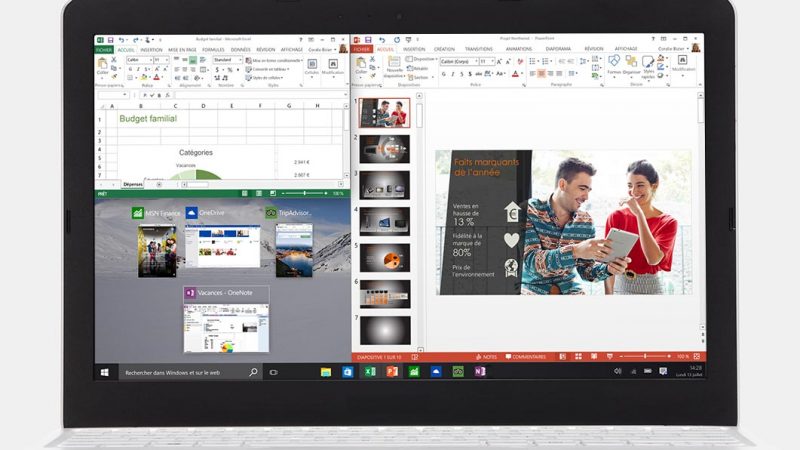
Task: Switch to the FORMULES tab in Excel
Action: [211, 48]
